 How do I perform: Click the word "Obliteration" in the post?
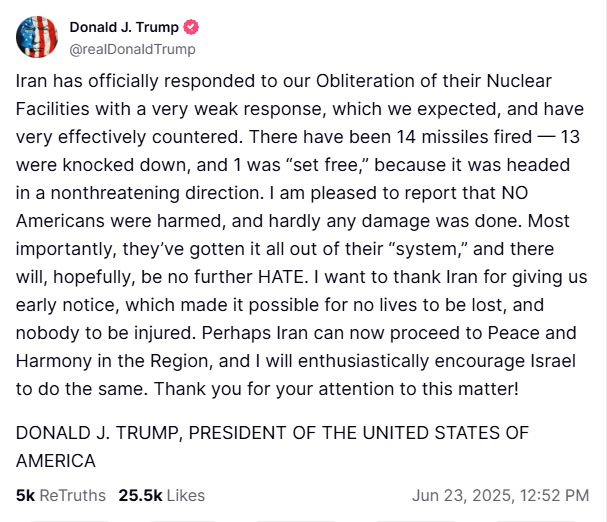point(365,81)
